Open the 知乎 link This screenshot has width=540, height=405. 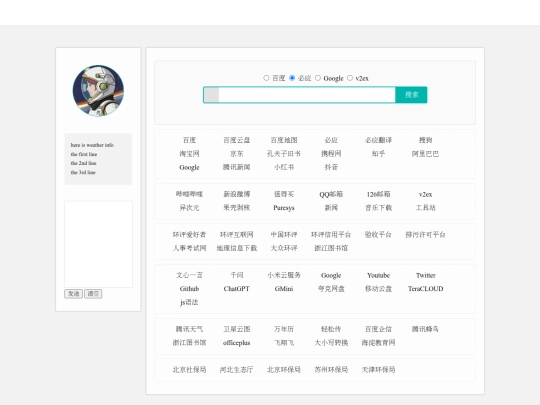click(378, 154)
